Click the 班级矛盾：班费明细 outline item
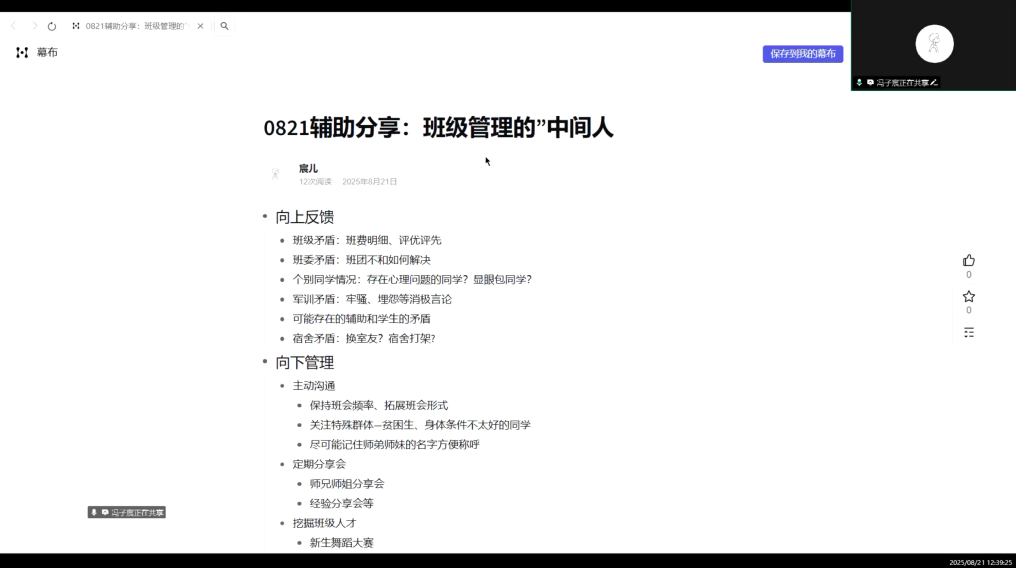1016x568 pixels. pyautogui.click(x=366, y=240)
